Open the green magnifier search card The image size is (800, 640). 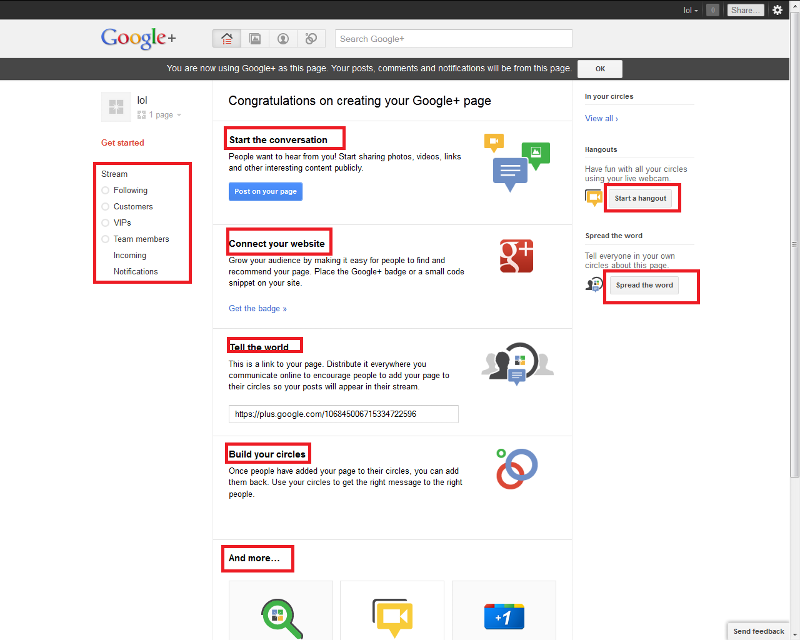(281, 610)
